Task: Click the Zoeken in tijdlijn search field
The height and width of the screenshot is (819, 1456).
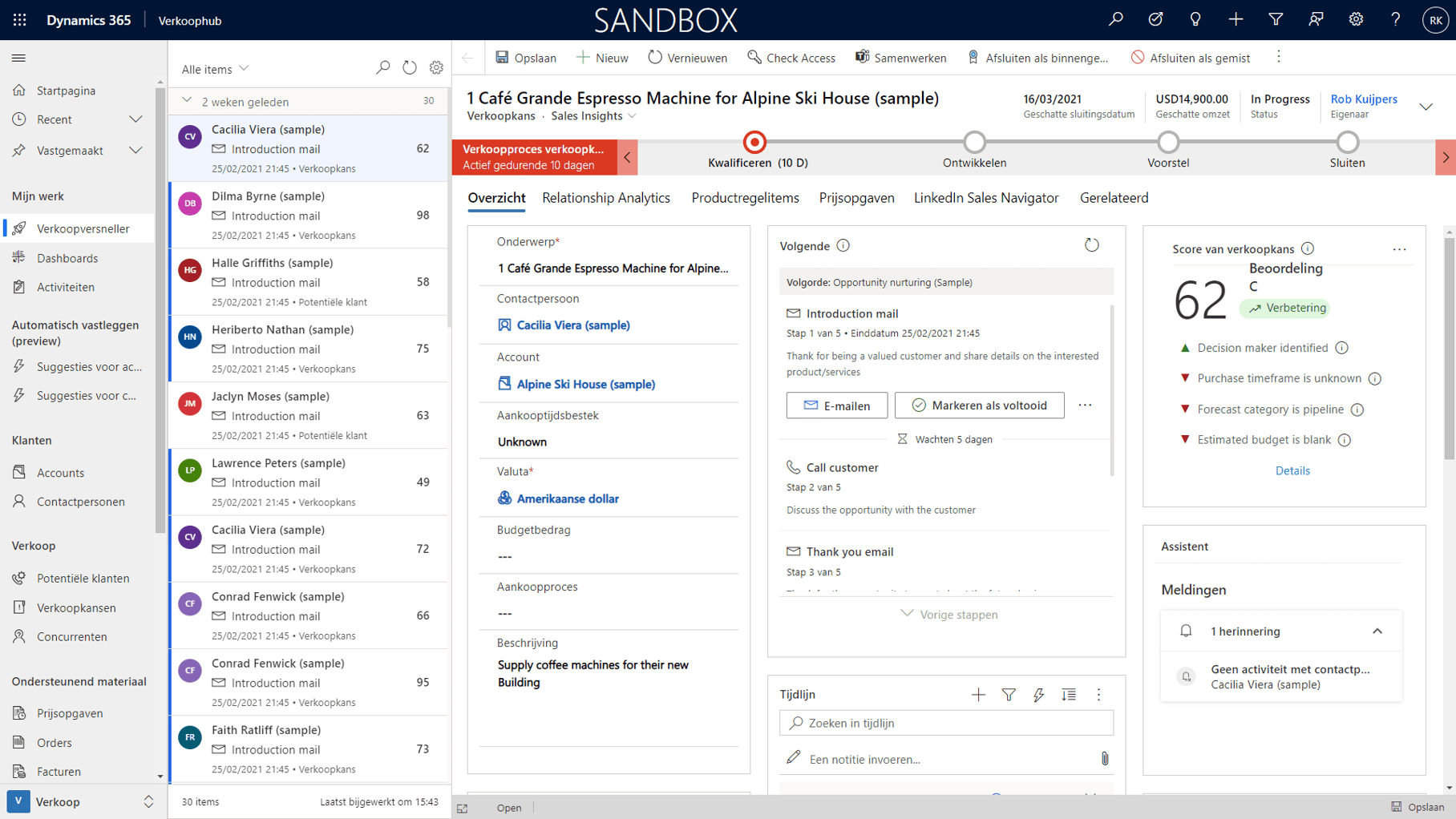Action: point(946,723)
